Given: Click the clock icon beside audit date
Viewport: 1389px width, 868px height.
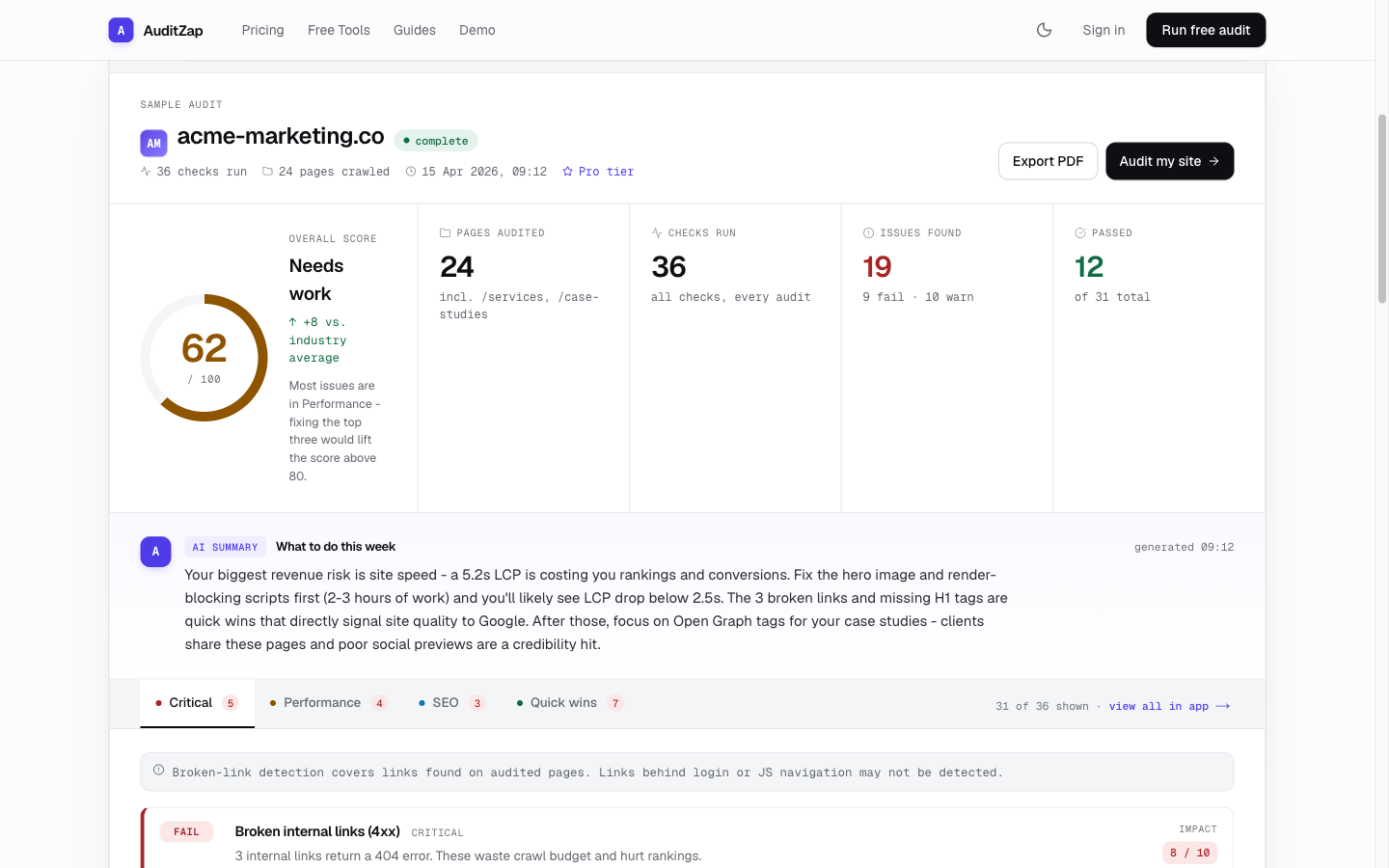Looking at the screenshot, I should click(x=411, y=172).
